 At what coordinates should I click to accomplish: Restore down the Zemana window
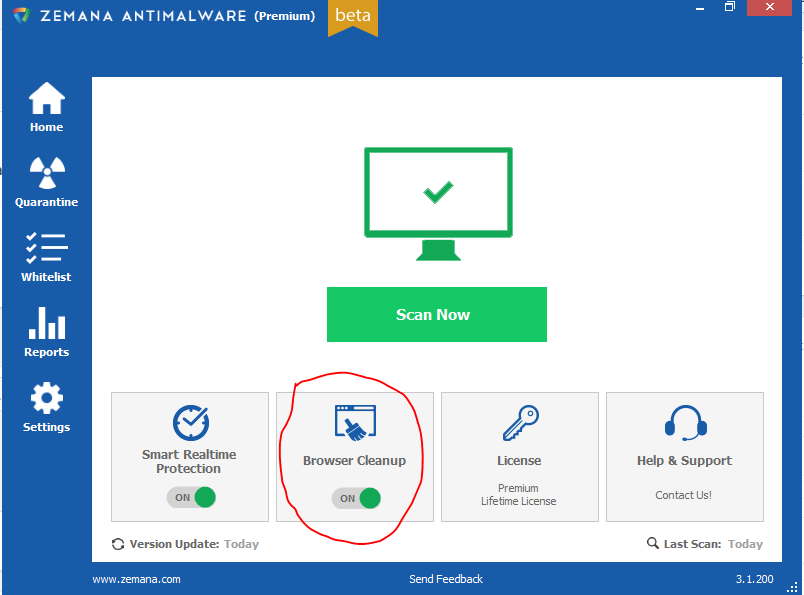(730, 7)
